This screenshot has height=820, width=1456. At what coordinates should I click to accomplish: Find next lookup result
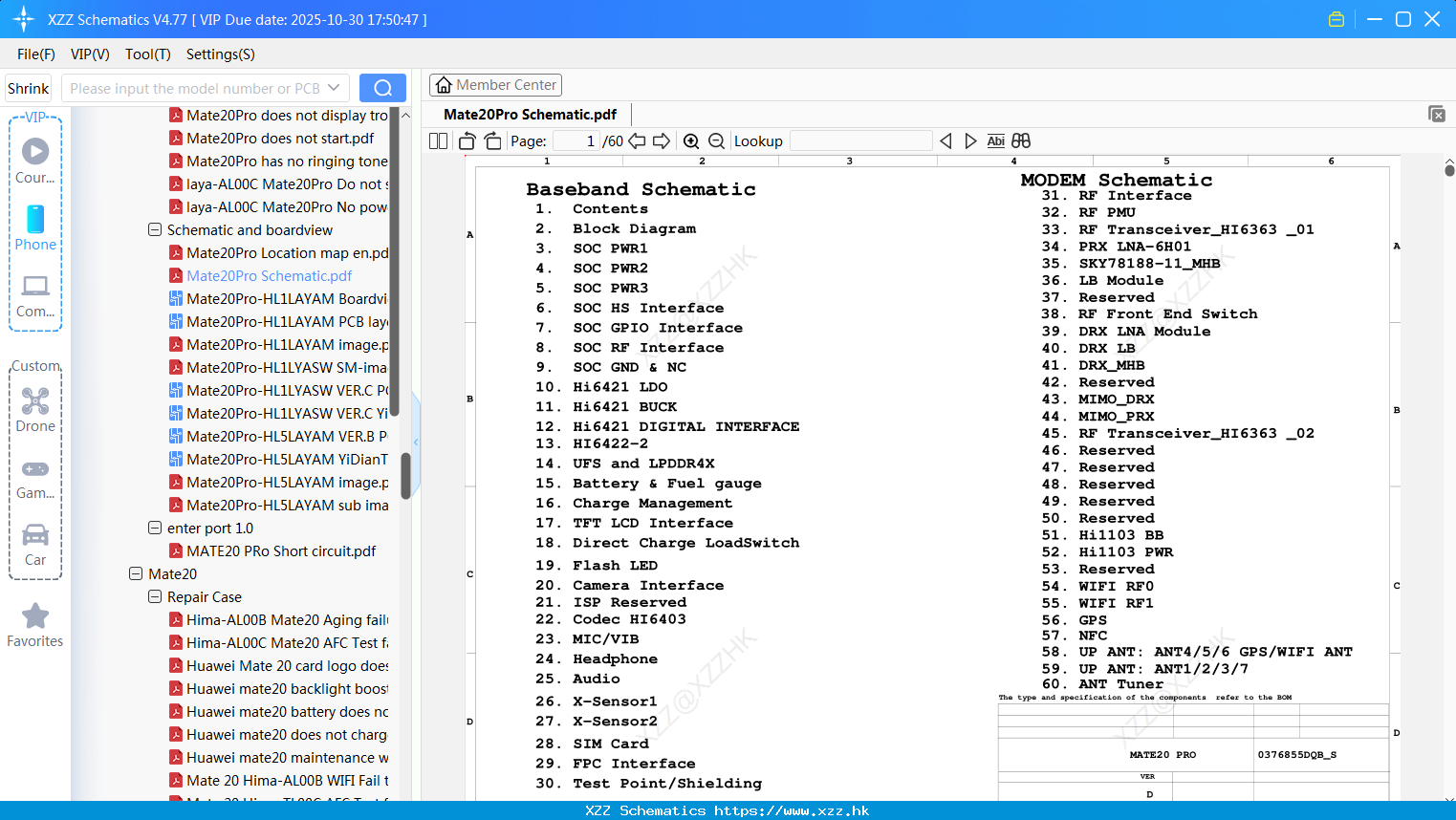[x=970, y=140]
